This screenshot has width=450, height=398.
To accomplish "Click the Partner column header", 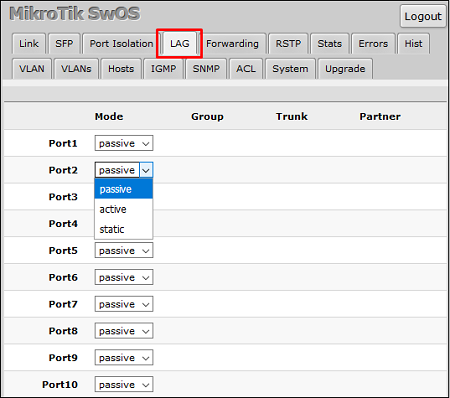I will pyautogui.click(x=380, y=117).
